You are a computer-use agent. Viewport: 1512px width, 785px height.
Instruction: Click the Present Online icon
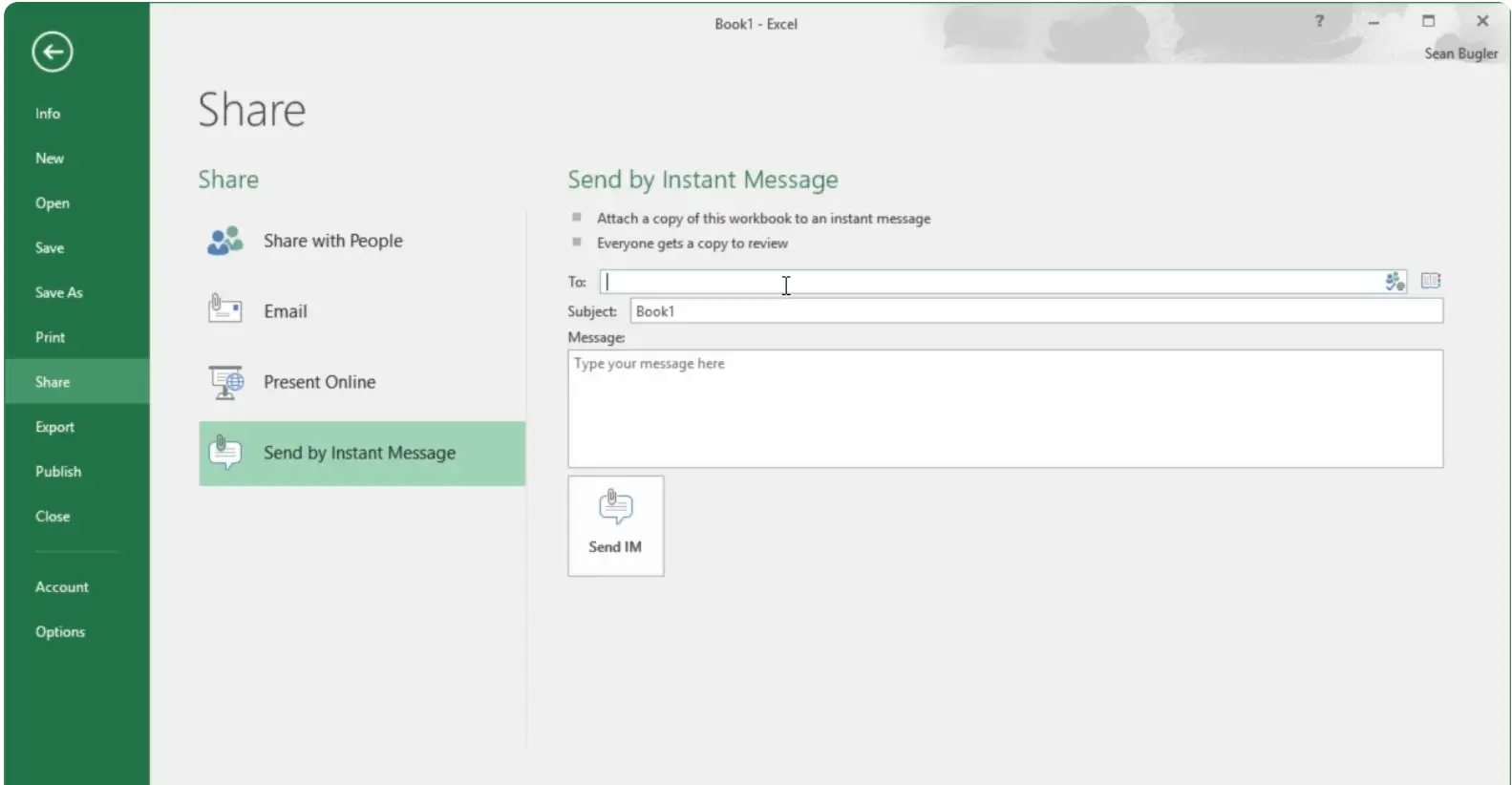(226, 382)
